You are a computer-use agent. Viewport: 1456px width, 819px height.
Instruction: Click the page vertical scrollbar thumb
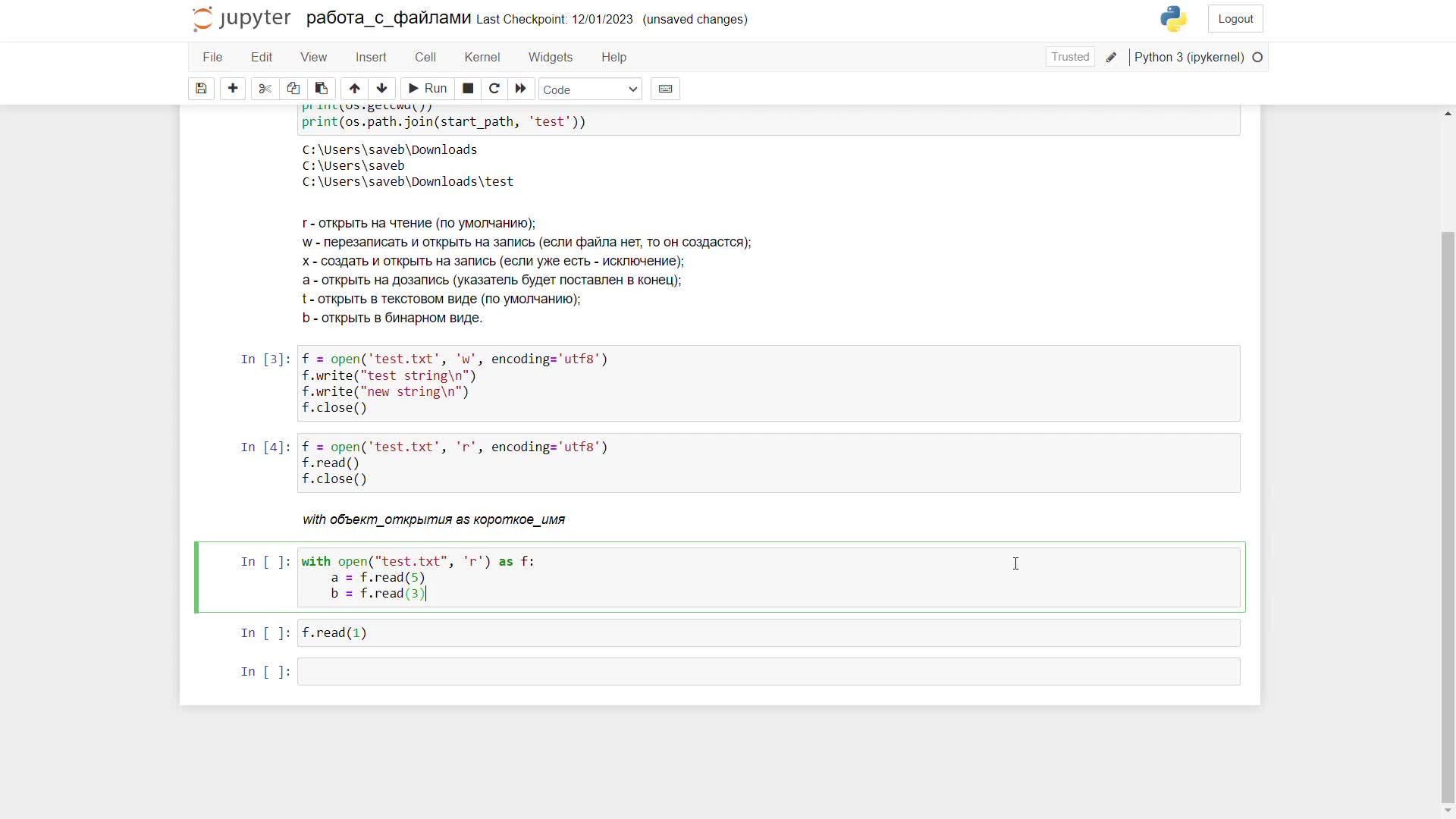pyautogui.click(x=1448, y=516)
